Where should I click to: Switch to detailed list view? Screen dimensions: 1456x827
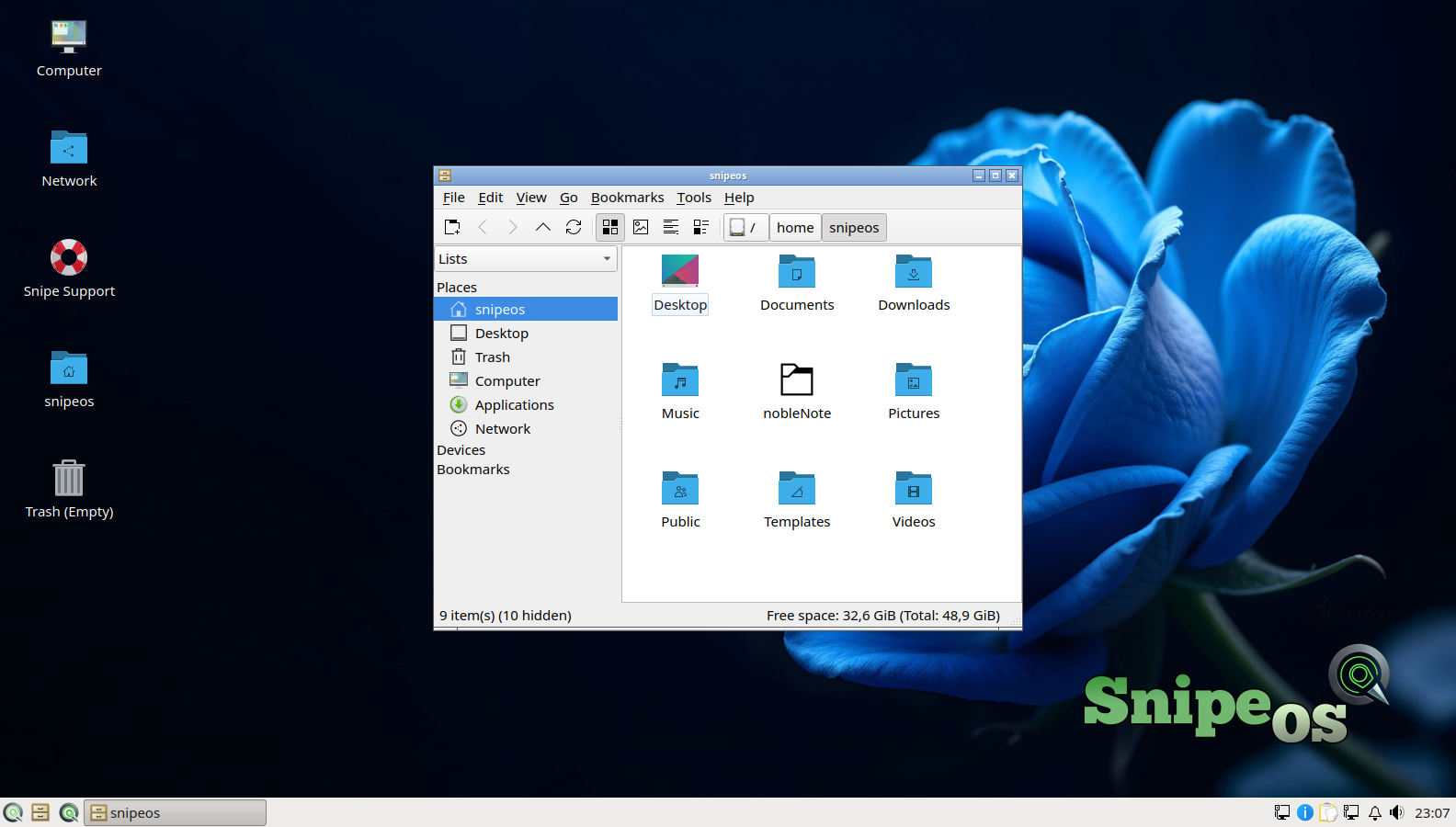click(x=701, y=227)
